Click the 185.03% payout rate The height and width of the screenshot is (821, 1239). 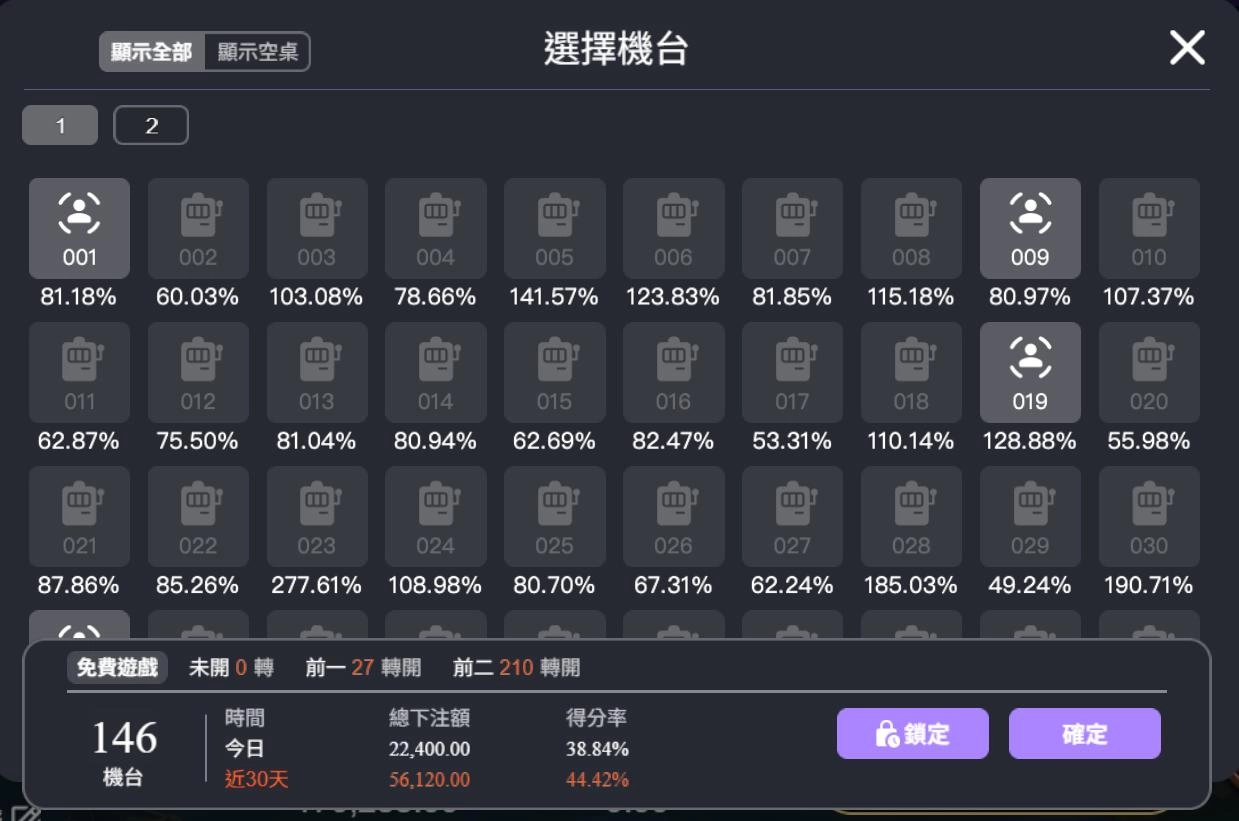click(x=910, y=585)
